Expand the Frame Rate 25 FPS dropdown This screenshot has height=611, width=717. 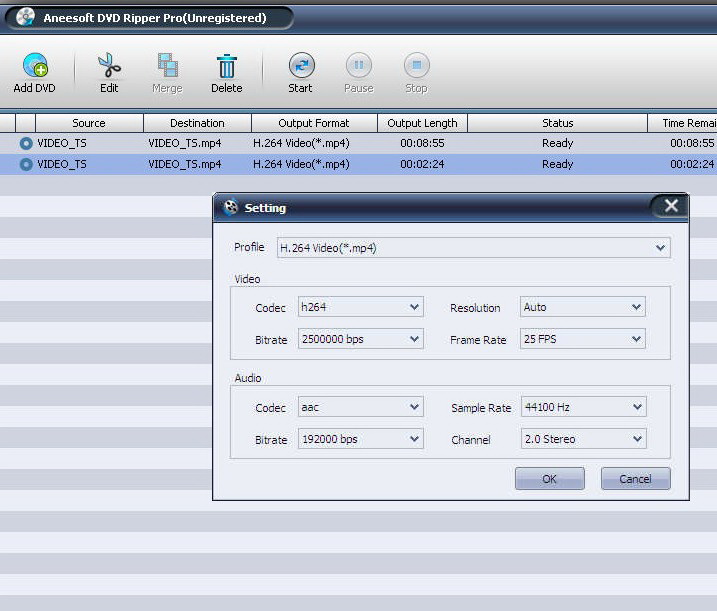pyautogui.click(x=582, y=340)
